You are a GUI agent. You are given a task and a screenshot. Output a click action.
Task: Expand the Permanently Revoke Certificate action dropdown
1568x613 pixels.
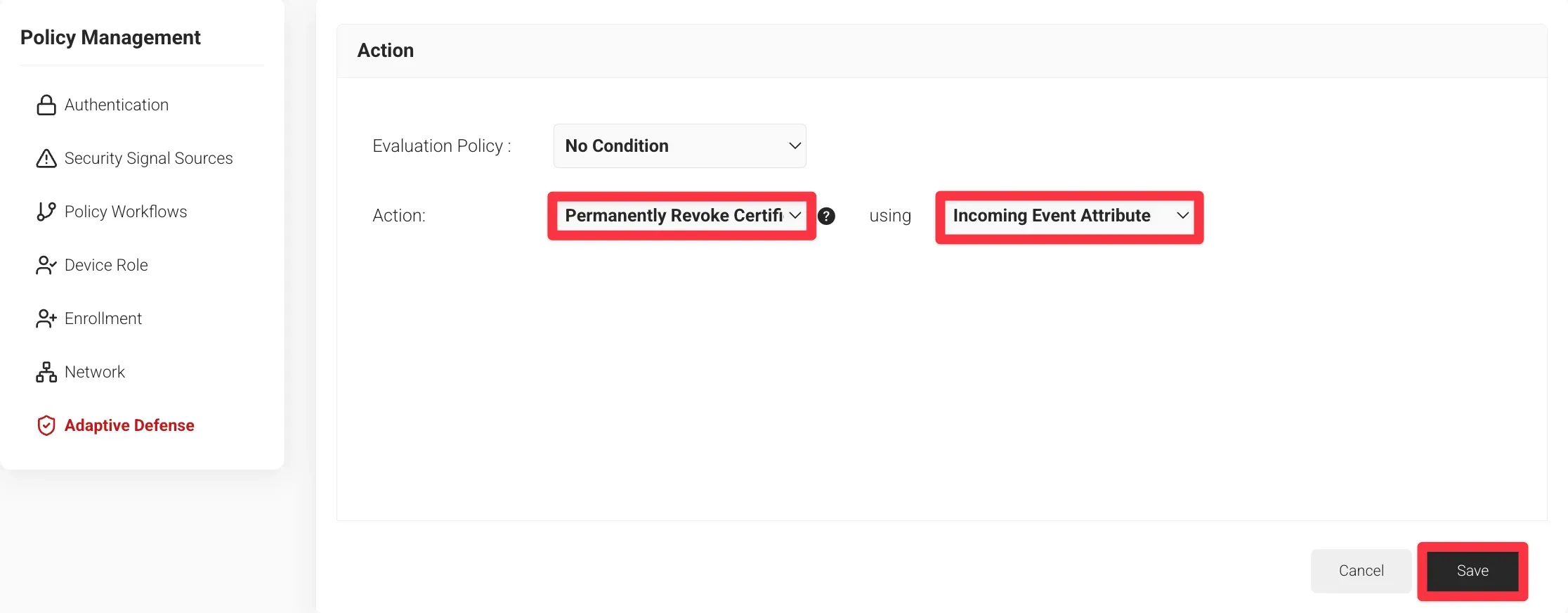[681, 216]
